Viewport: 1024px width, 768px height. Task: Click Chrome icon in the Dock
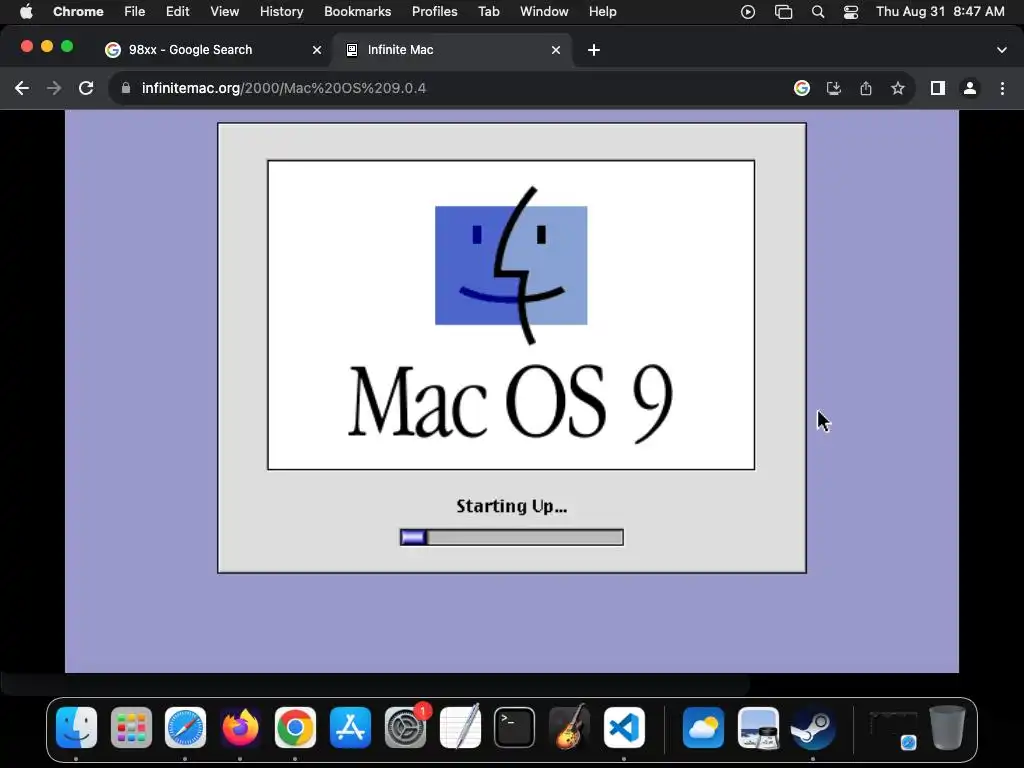(x=295, y=728)
